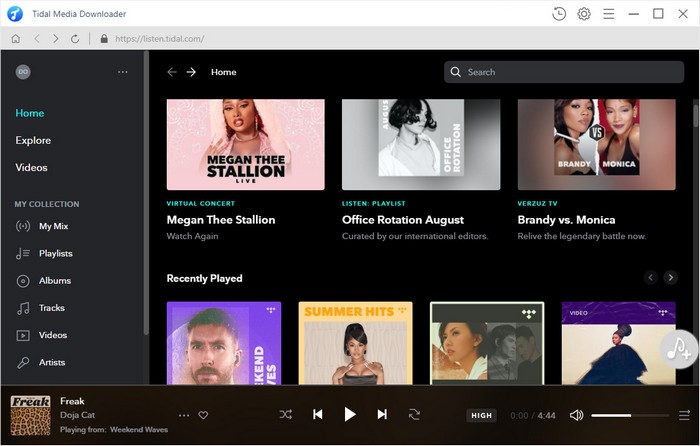Open sidebar three-dot menu
700x446 pixels.
click(x=122, y=72)
